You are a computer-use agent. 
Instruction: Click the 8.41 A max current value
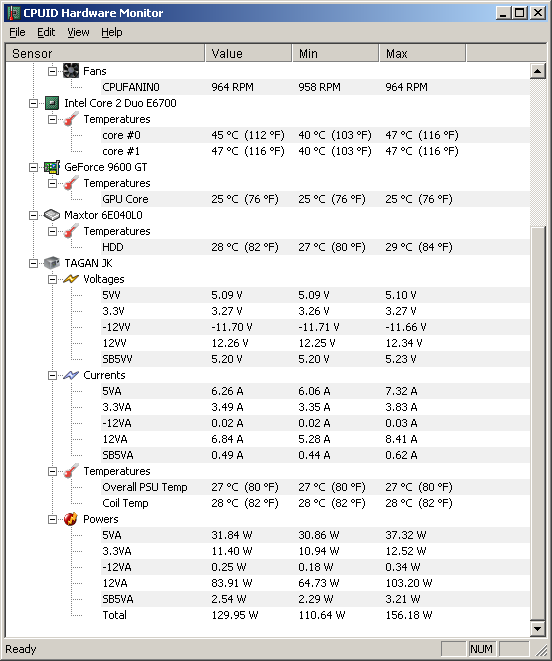click(401, 439)
